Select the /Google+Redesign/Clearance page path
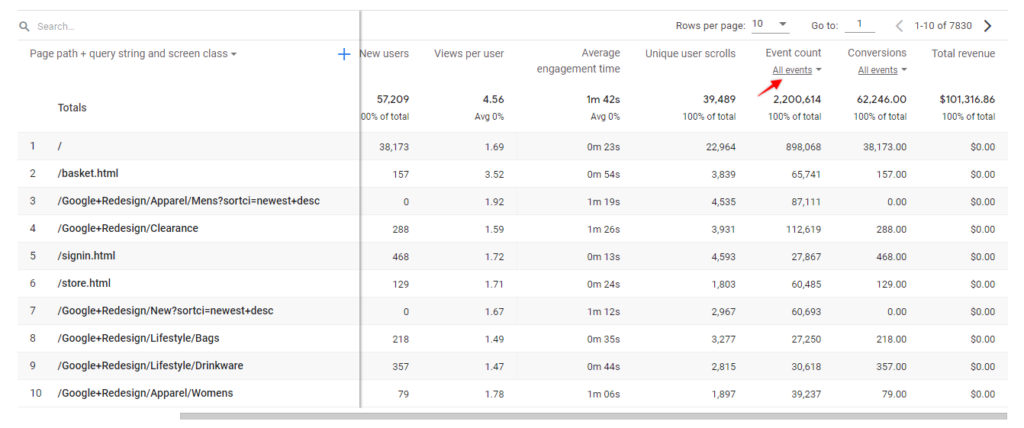The width and height of the screenshot is (1024, 428). (x=128, y=229)
